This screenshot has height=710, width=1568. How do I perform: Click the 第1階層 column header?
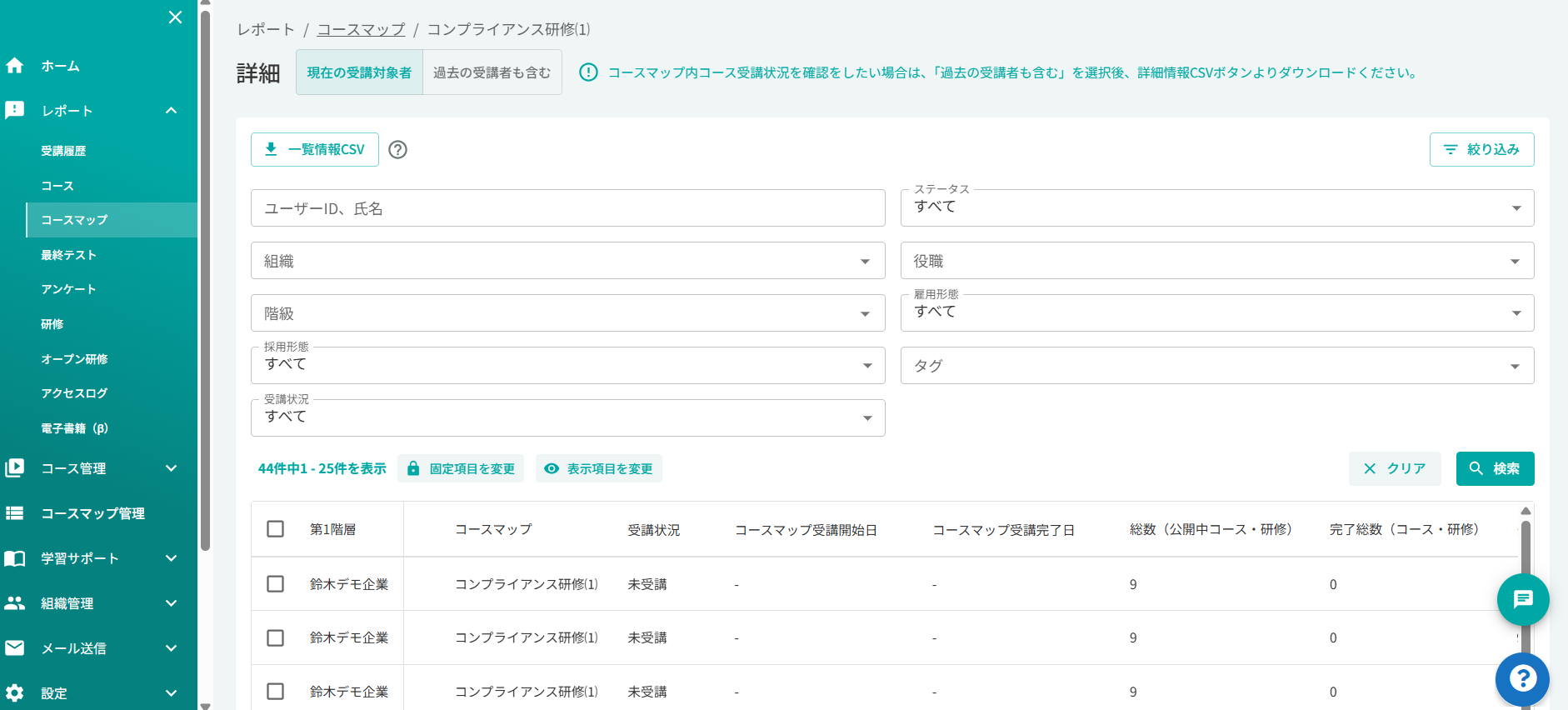click(x=333, y=529)
